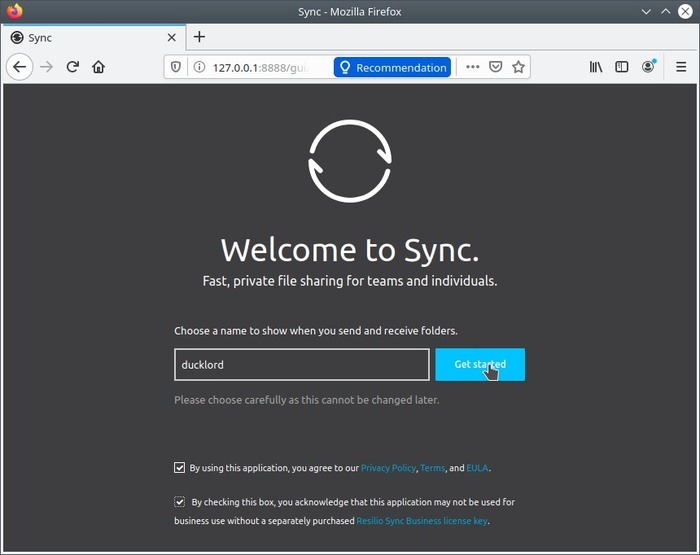Close the Firefox window

pyautogui.click(x=685, y=11)
